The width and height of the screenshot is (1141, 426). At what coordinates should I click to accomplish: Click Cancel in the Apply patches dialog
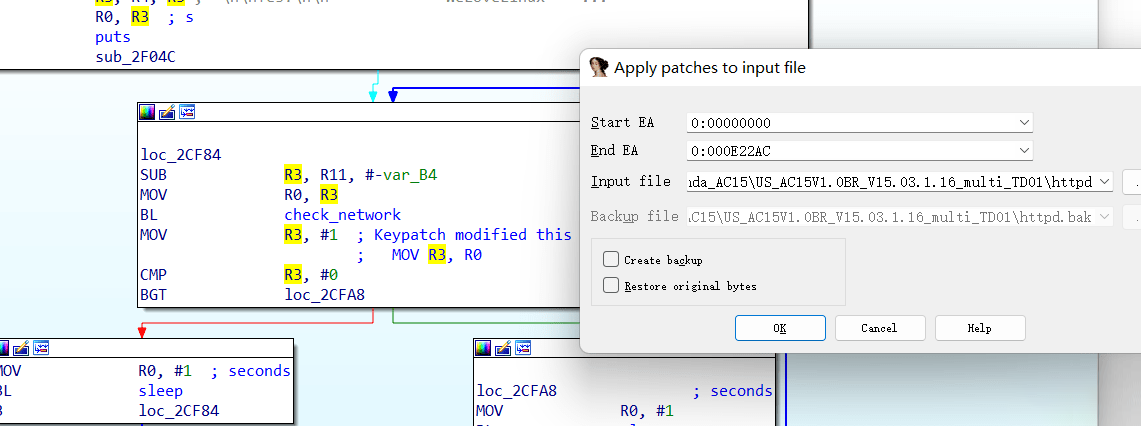tap(880, 328)
